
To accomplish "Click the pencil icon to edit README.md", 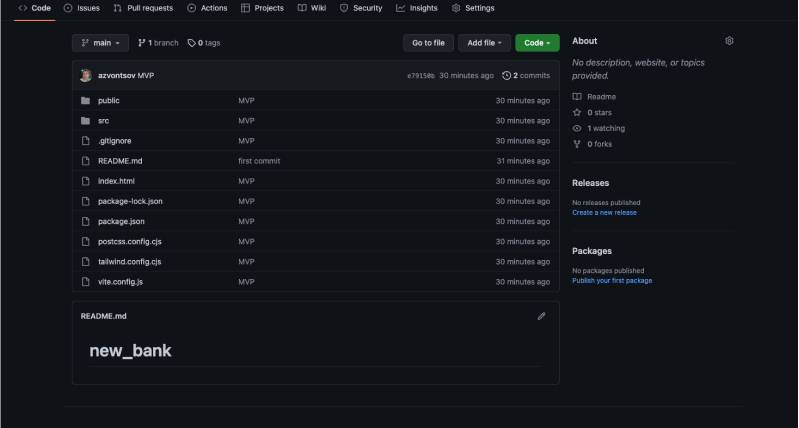I will coord(541,316).
